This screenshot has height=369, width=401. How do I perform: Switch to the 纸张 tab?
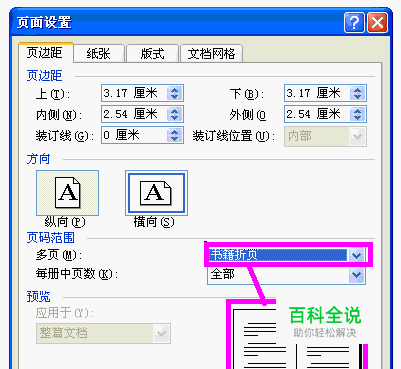coord(99,53)
